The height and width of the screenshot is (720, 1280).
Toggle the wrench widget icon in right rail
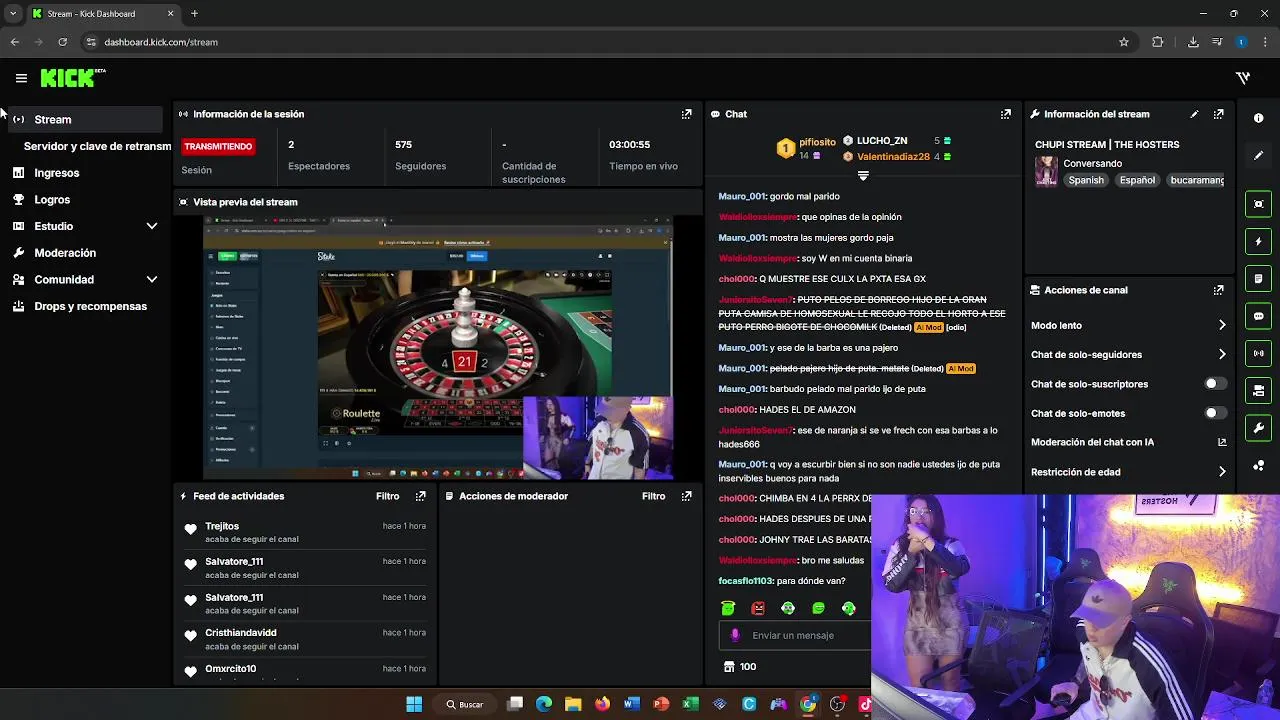(x=1258, y=428)
